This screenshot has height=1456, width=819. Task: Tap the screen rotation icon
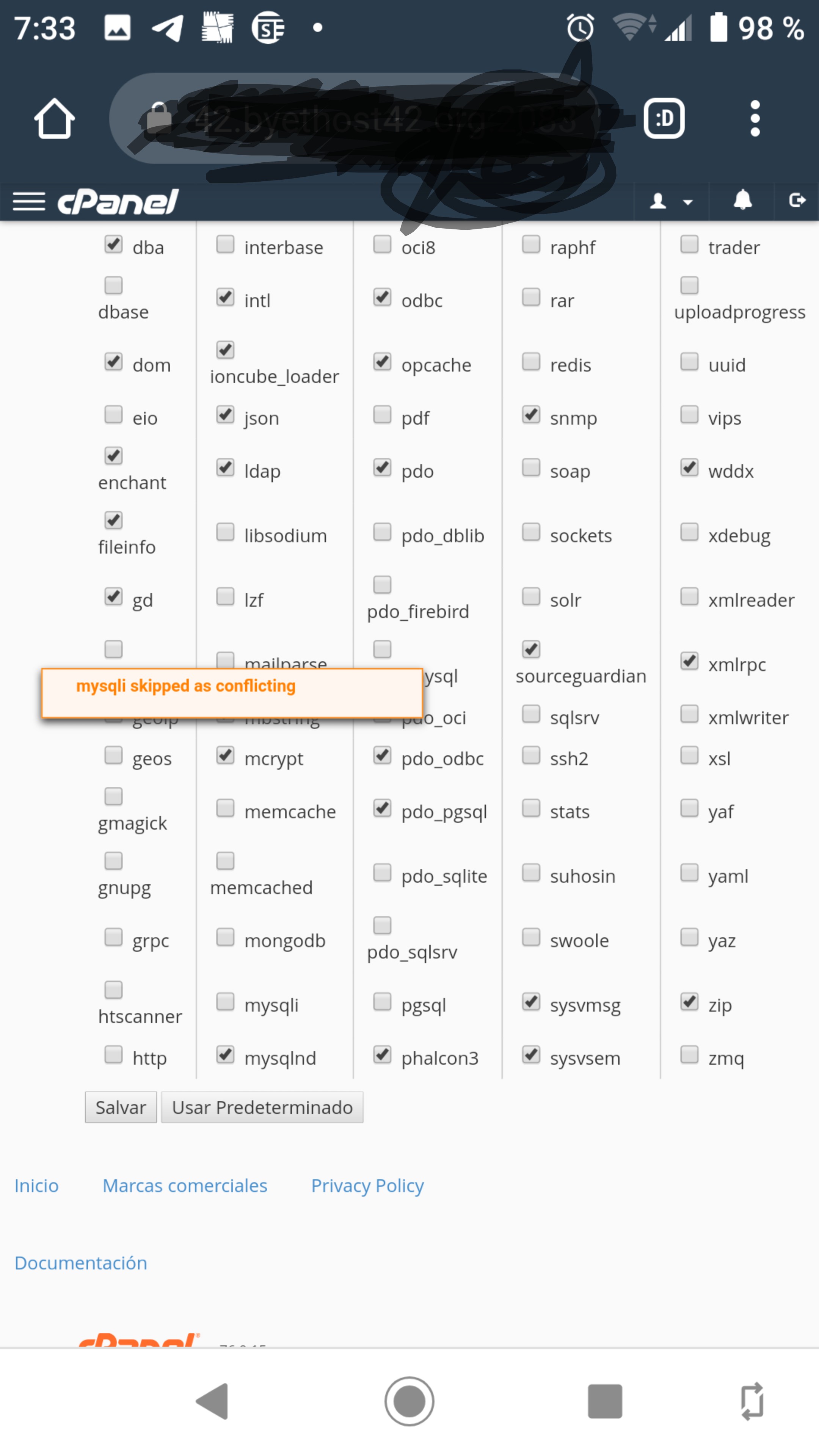tap(752, 1401)
